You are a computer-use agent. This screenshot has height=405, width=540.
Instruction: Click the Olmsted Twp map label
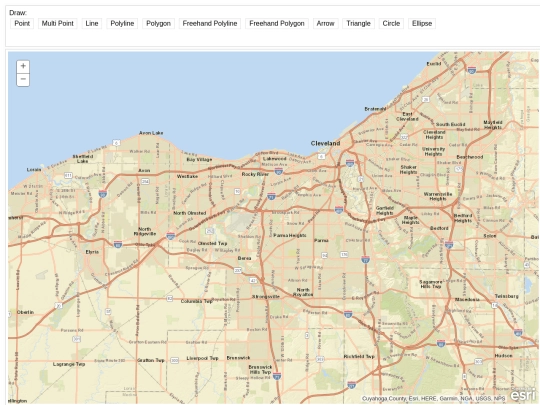tap(212, 243)
